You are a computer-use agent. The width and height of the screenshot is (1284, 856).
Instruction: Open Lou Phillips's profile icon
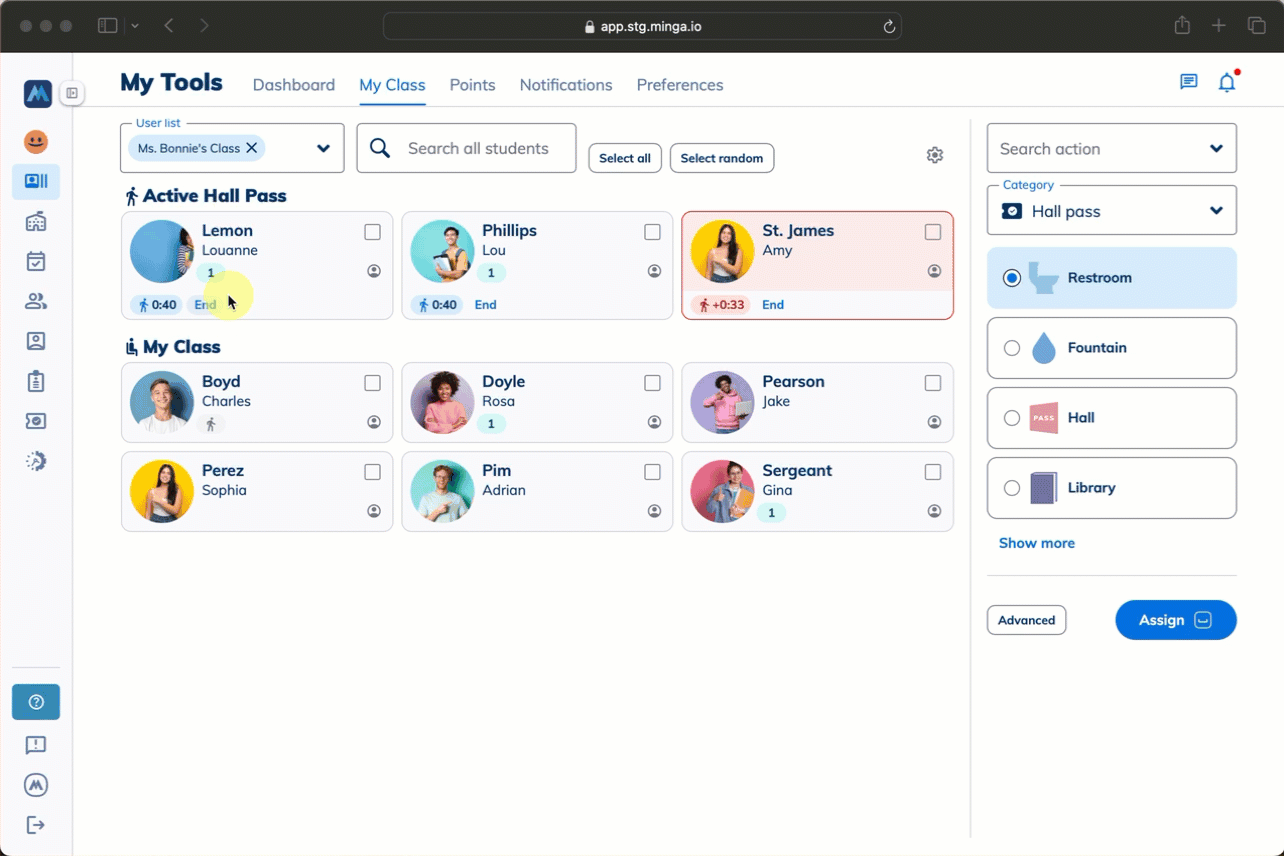[654, 271]
